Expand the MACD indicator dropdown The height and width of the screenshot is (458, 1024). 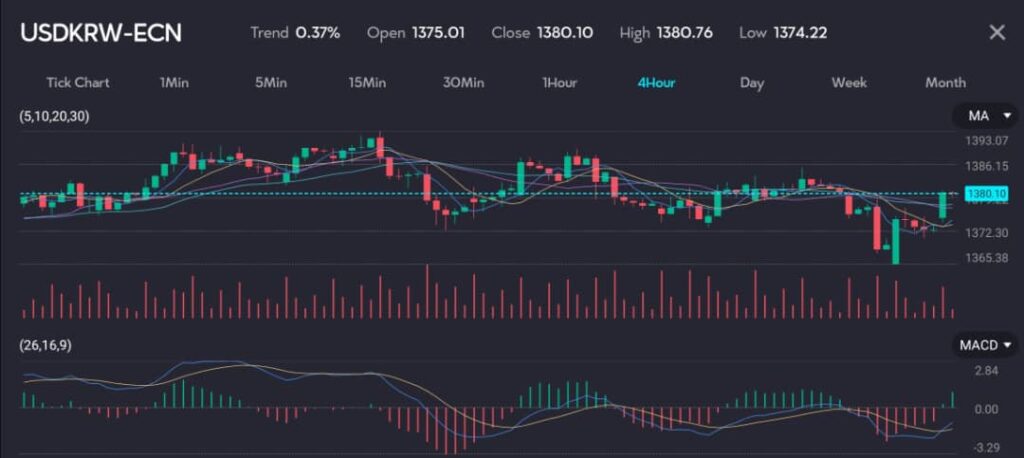[985, 345]
